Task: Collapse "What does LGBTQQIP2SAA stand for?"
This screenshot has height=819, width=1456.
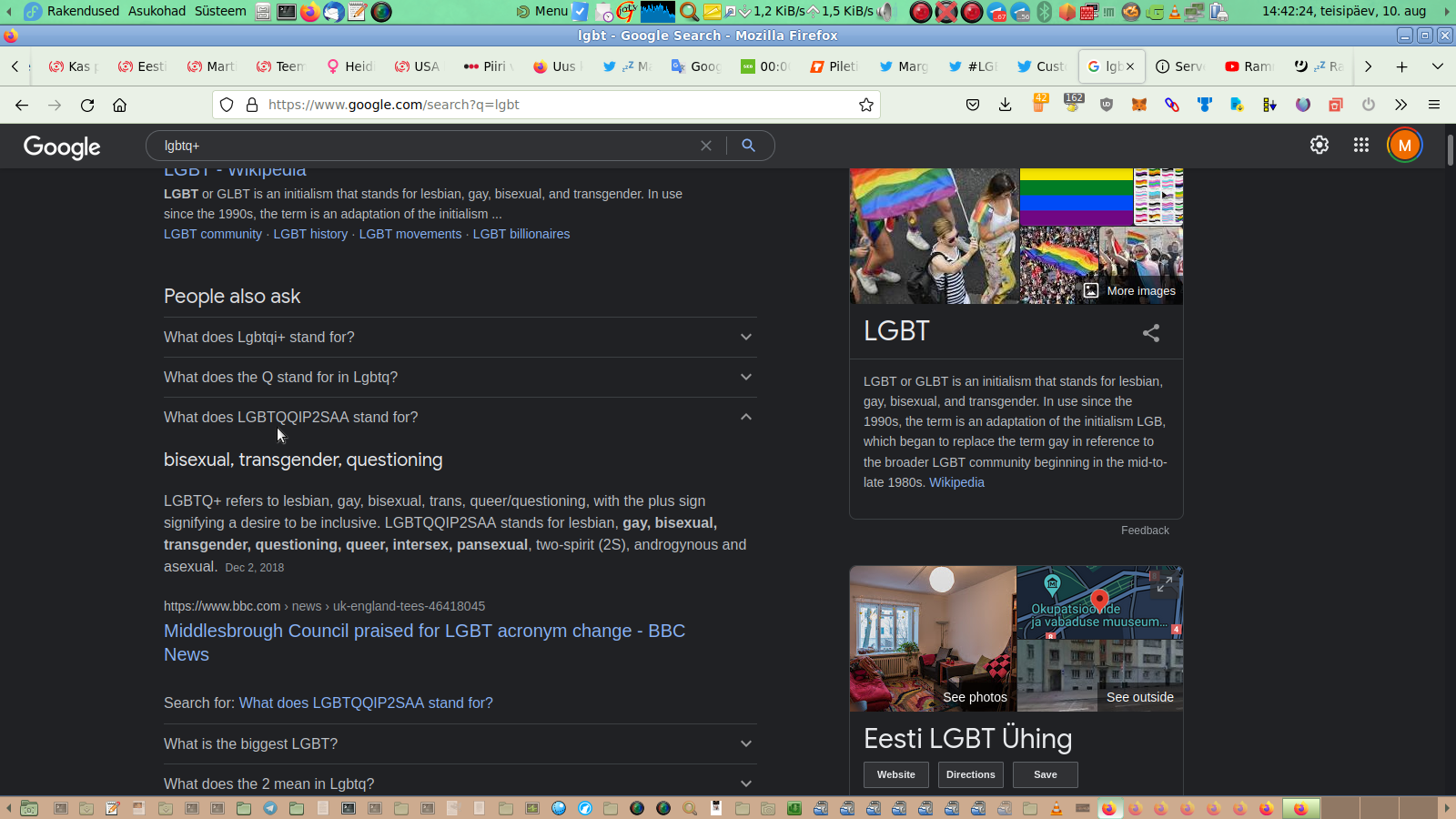Action: point(460,417)
